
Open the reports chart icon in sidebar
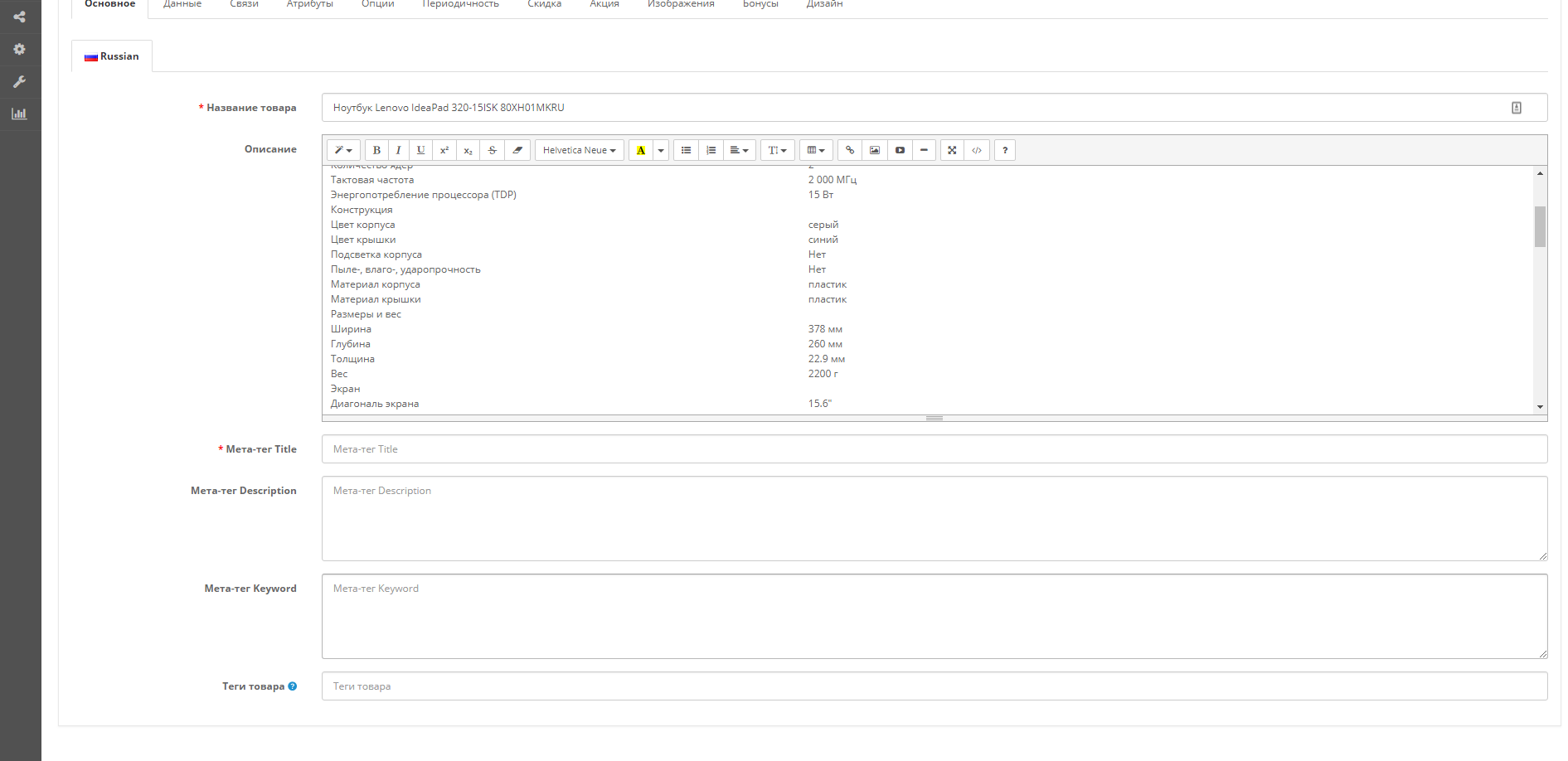19,114
